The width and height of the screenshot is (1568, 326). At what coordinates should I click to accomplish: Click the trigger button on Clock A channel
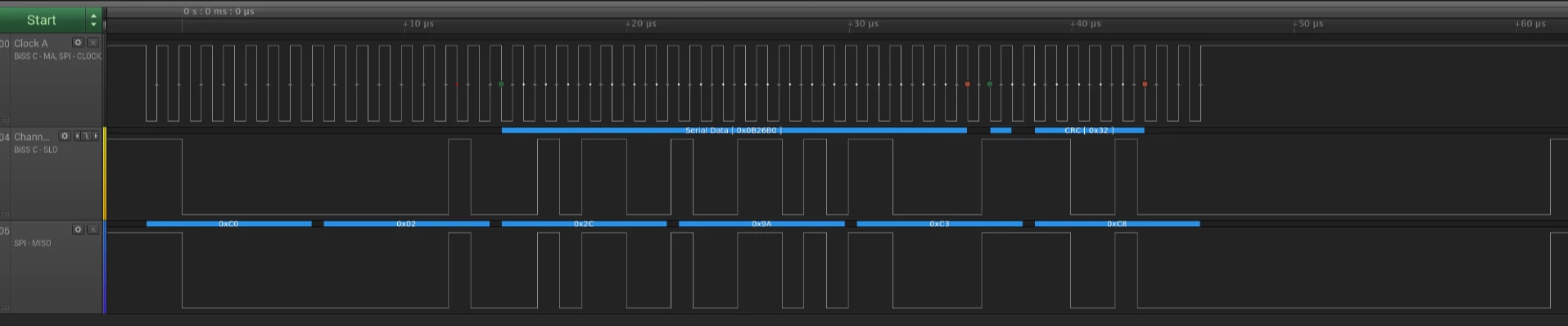tap(93, 43)
